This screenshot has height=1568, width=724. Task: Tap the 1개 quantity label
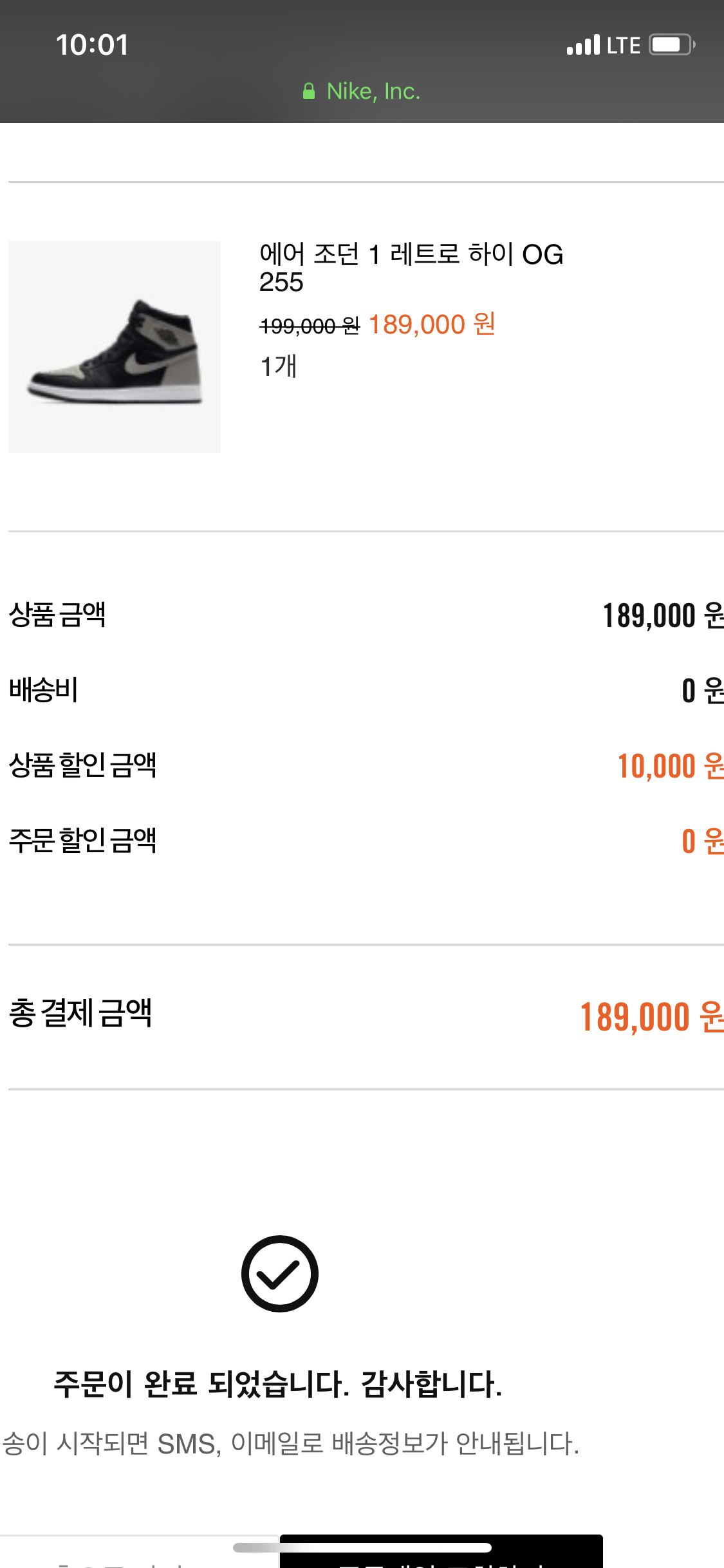pos(279,366)
